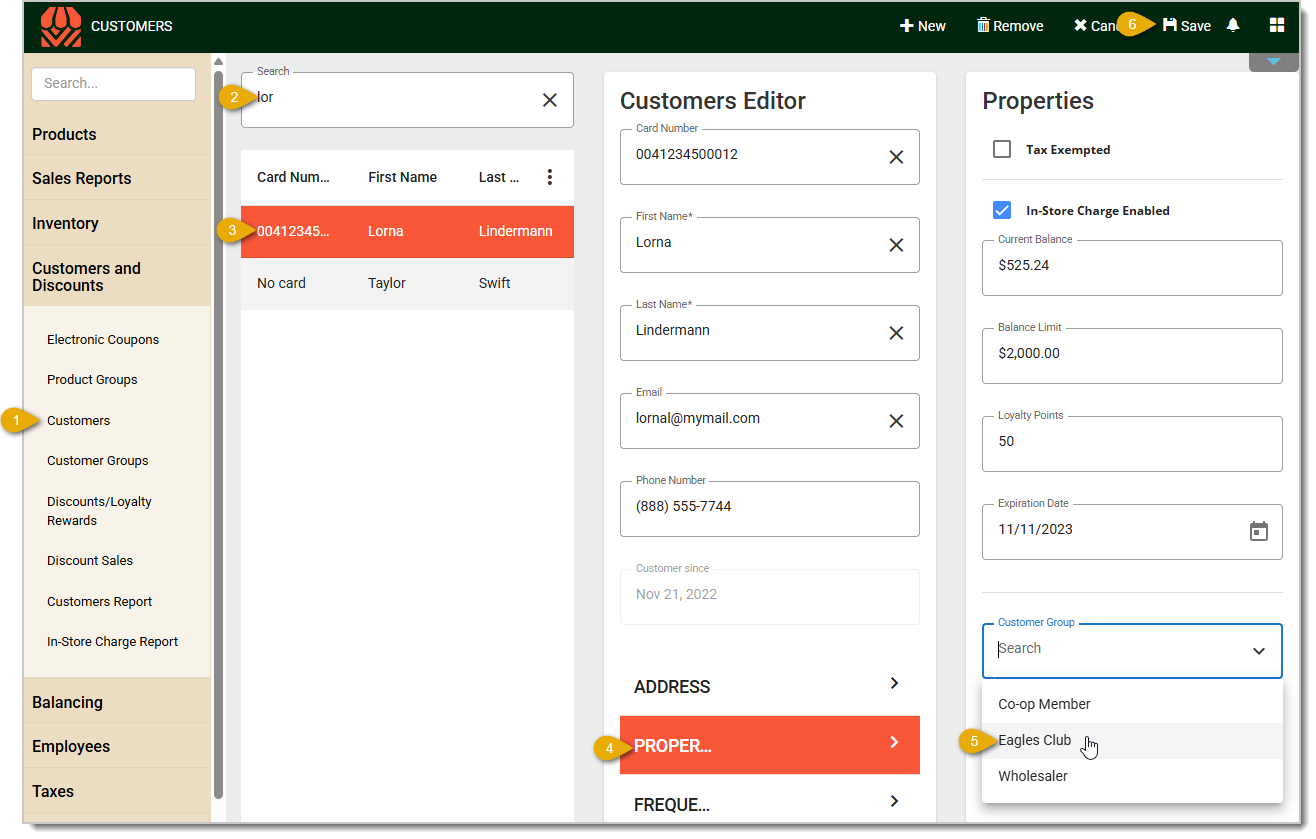
Task: Click the sidebar Search box
Action: (x=113, y=84)
